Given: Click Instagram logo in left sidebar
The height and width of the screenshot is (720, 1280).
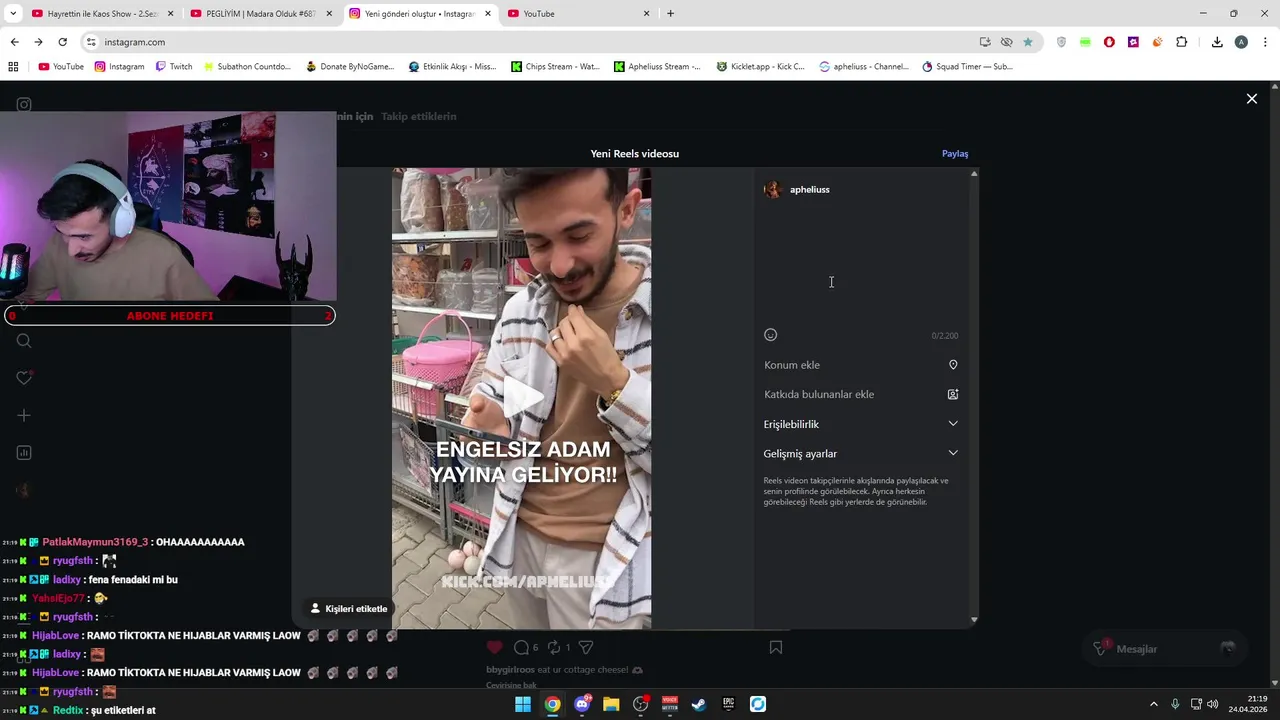Looking at the screenshot, I should (24, 105).
